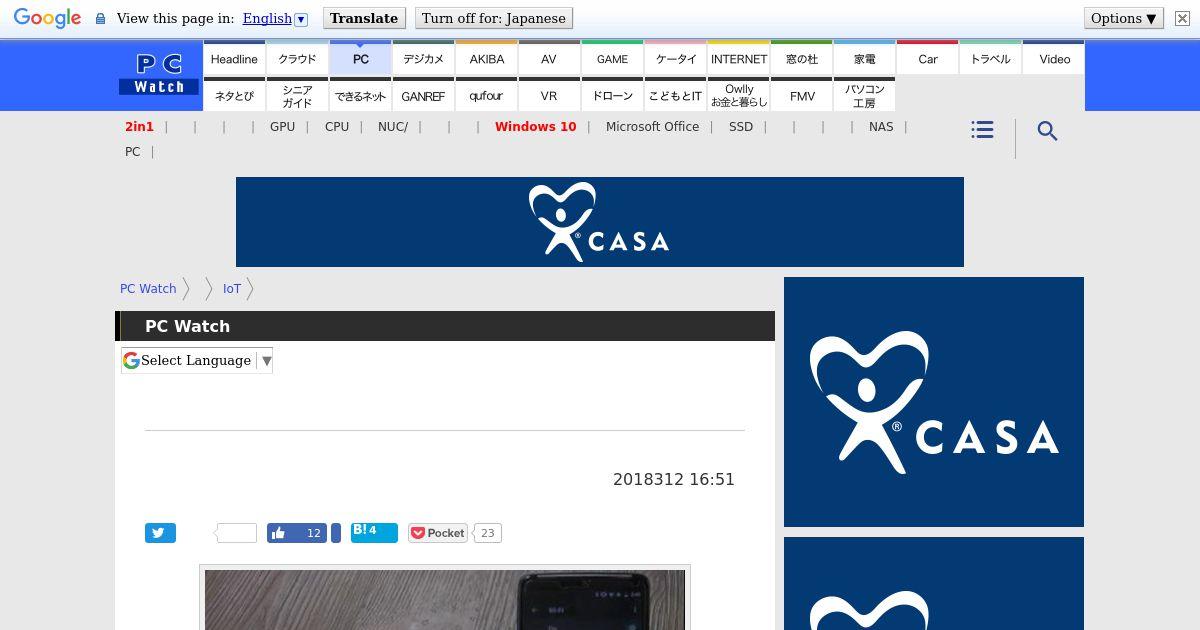Open the qufour tab
1200x630 pixels.
click(486, 95)
